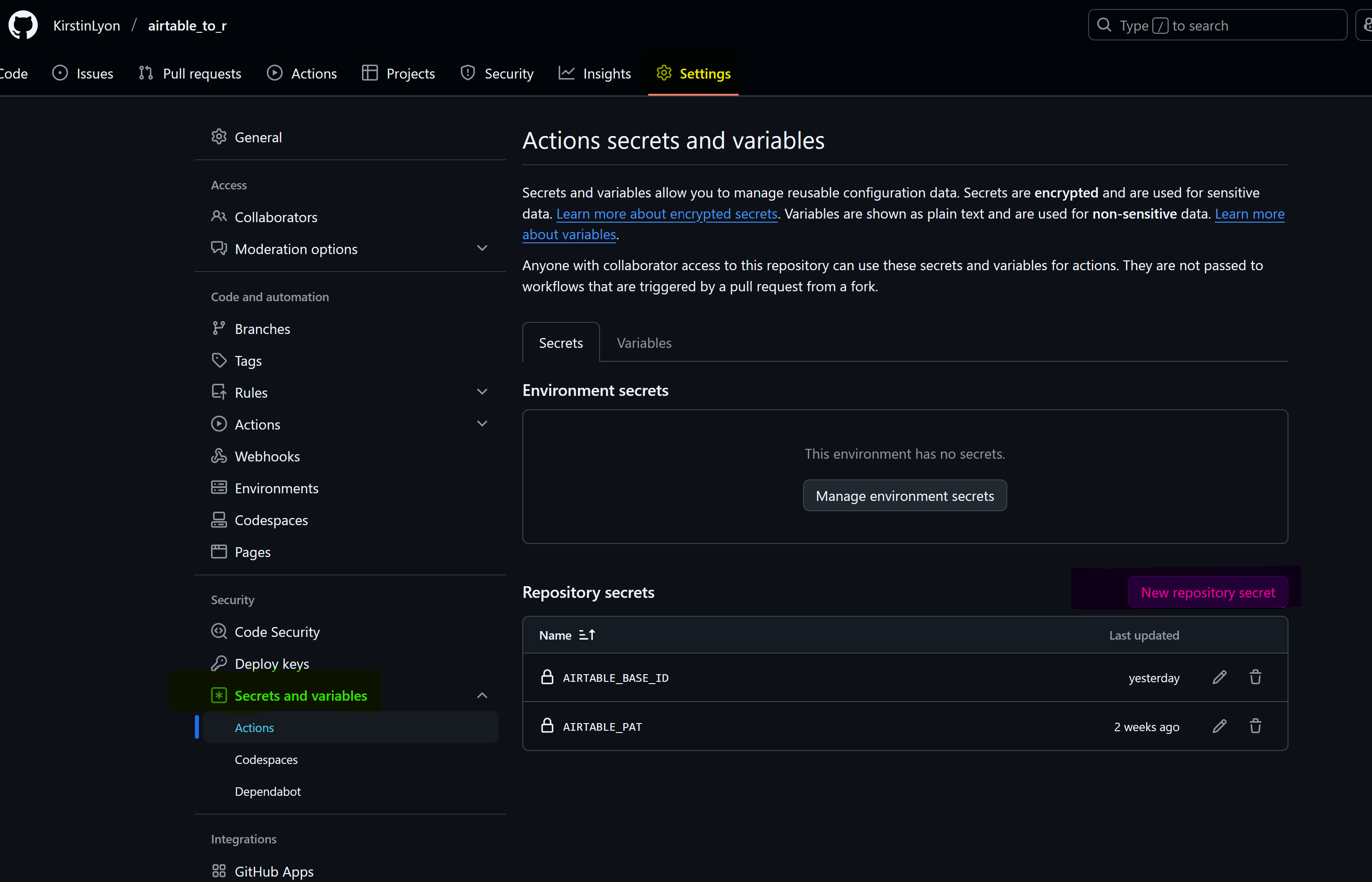Image resolution: width=1372 pixels, height=882 pixels.
Task: Focus the Type to search field
Action: coord(1217,25)
